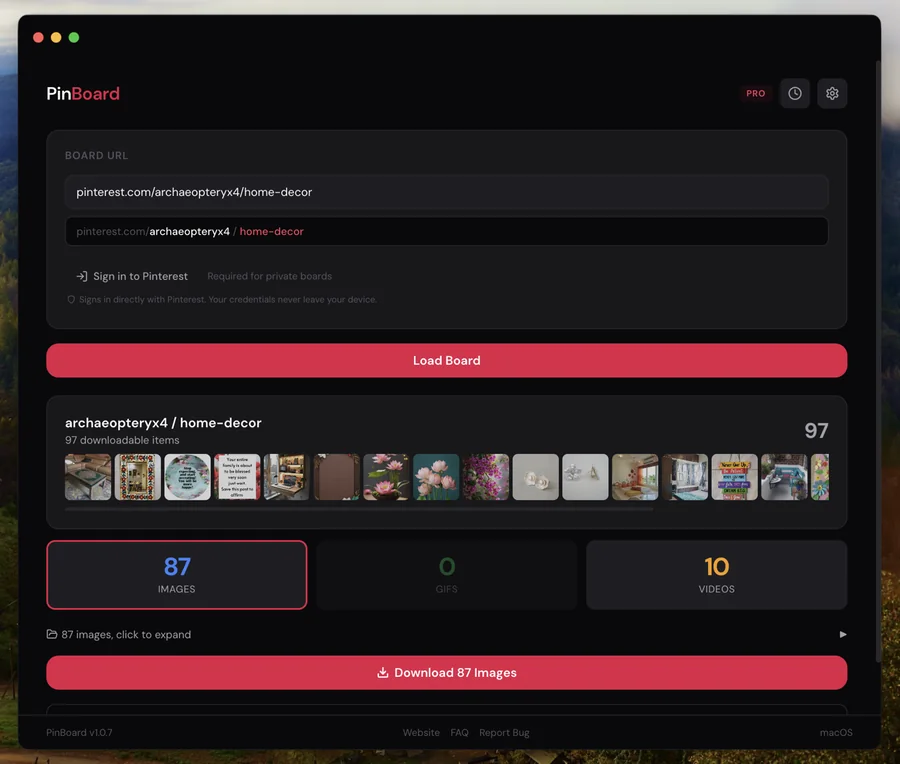Click the lotus flowers on teal thumbnail
Image resolution: width=900 pixels, height=764 pixels.
436,477
